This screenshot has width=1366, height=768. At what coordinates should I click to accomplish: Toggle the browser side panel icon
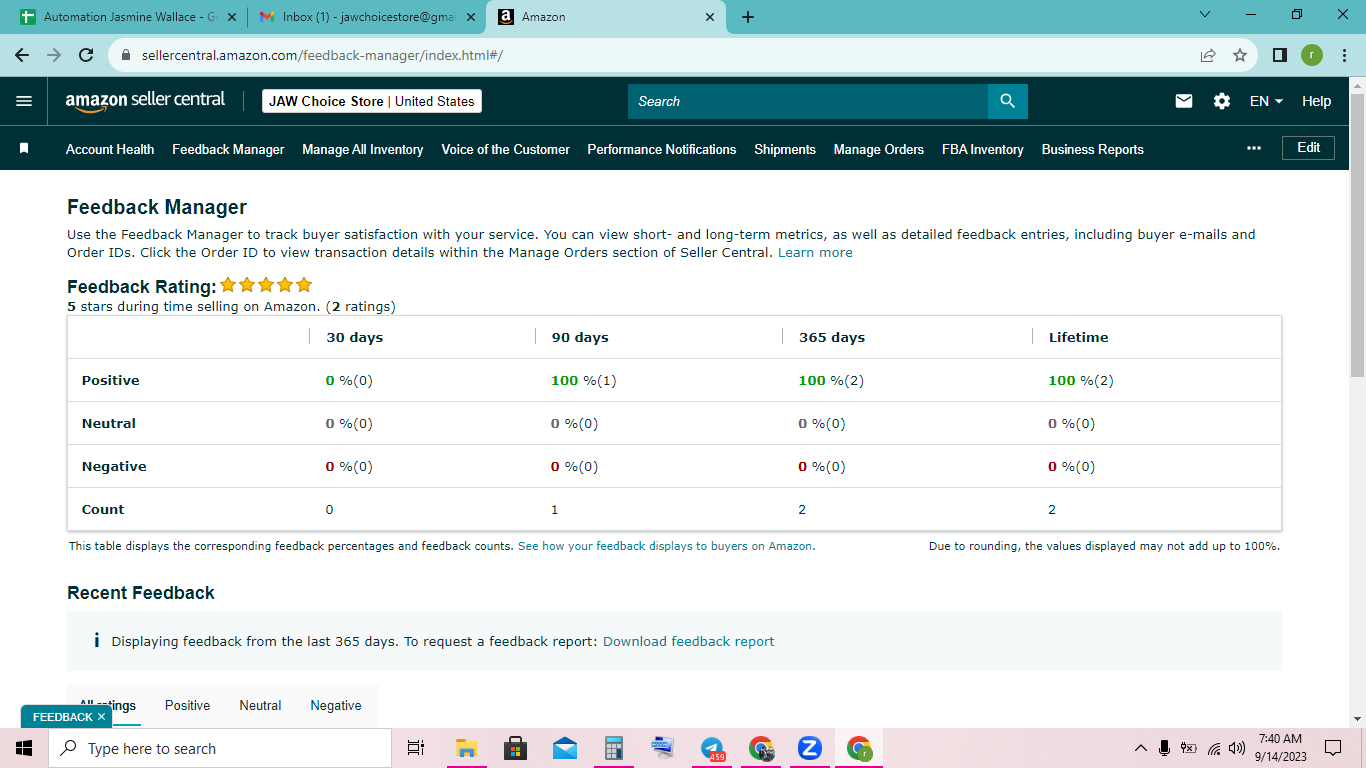point(1280,55)
